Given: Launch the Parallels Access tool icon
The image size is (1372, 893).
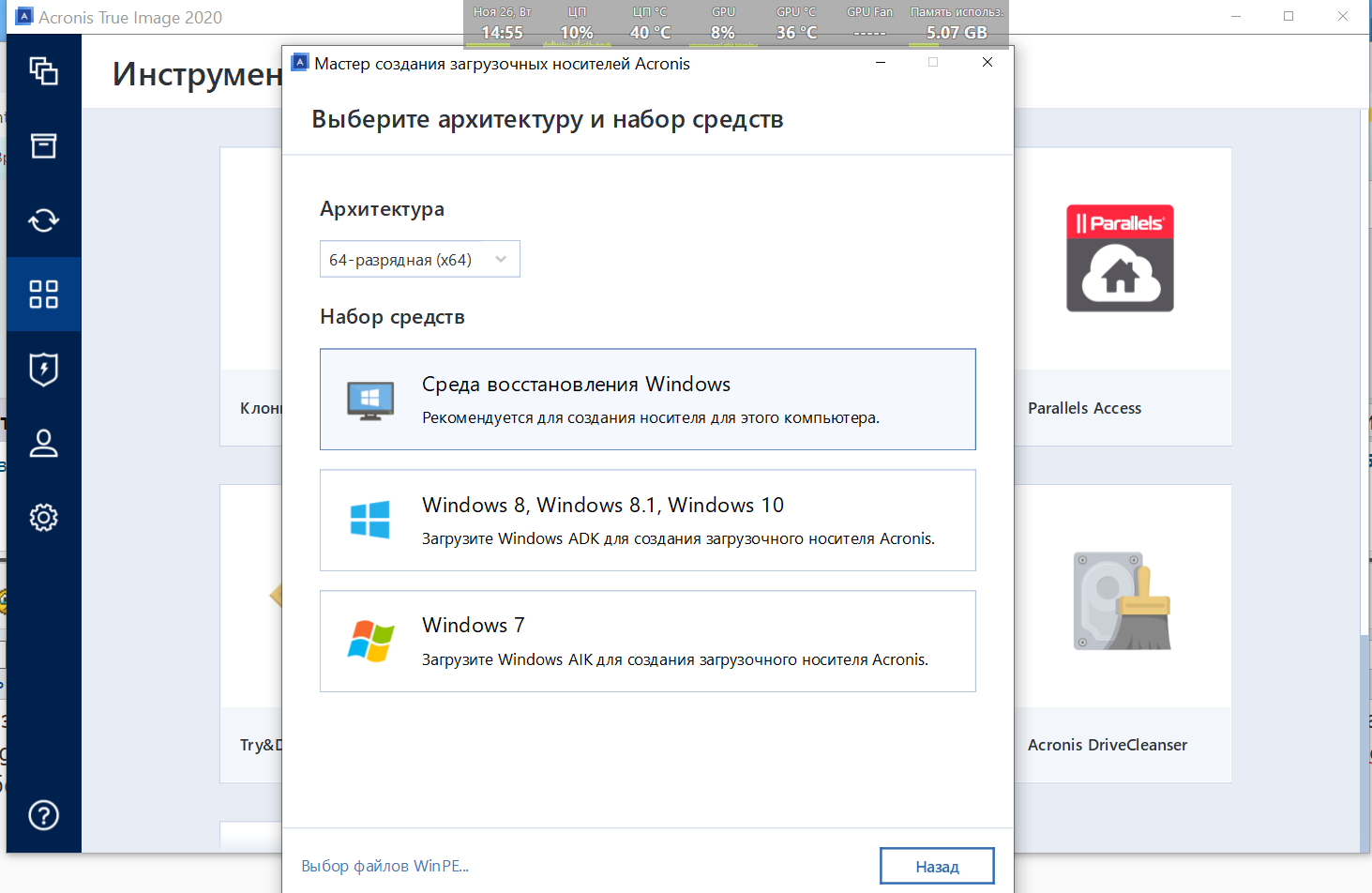Looking at the screenshot, I should (x=1120, y=258).
